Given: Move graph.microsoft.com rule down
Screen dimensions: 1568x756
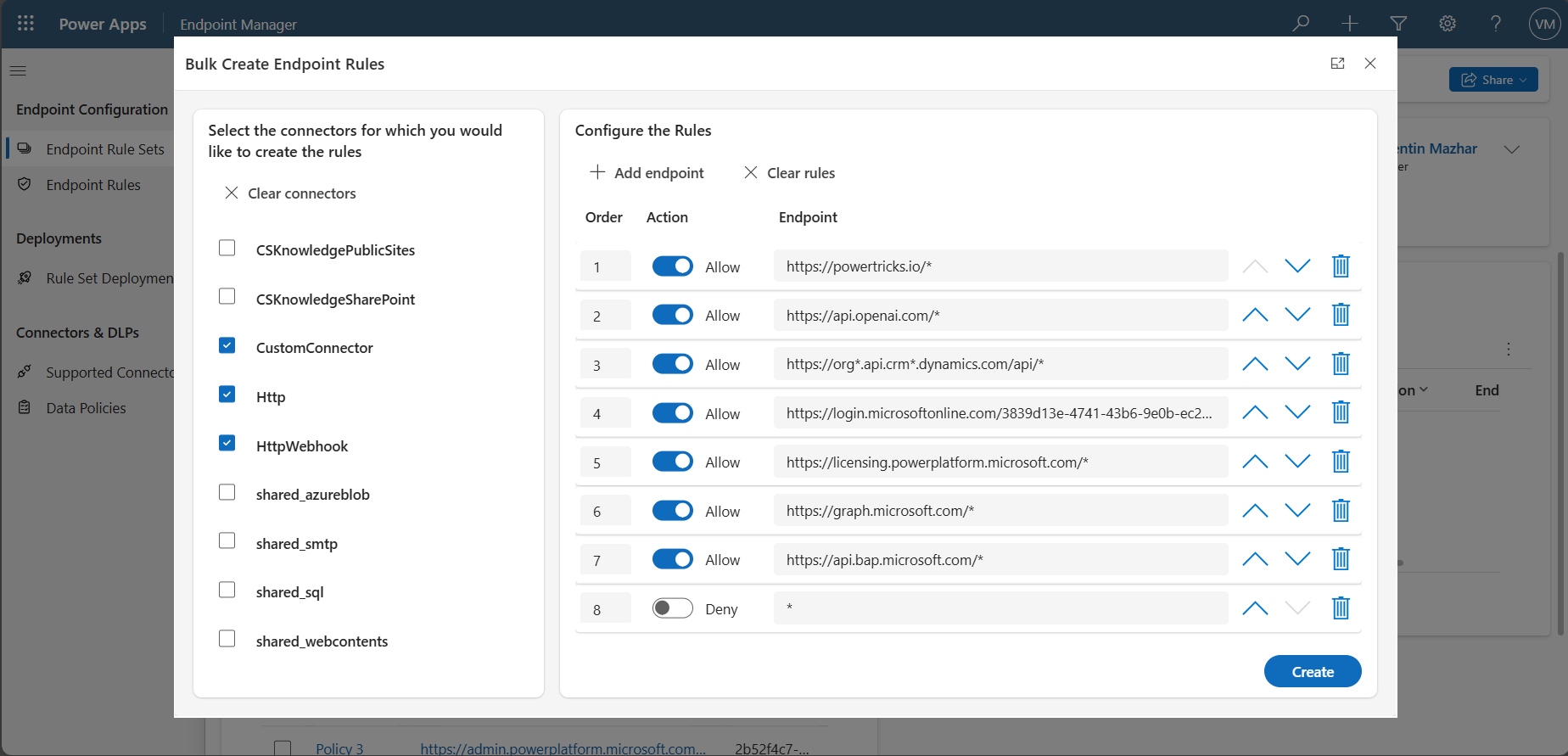Looking at the screenshot, I should [1297, 511].
